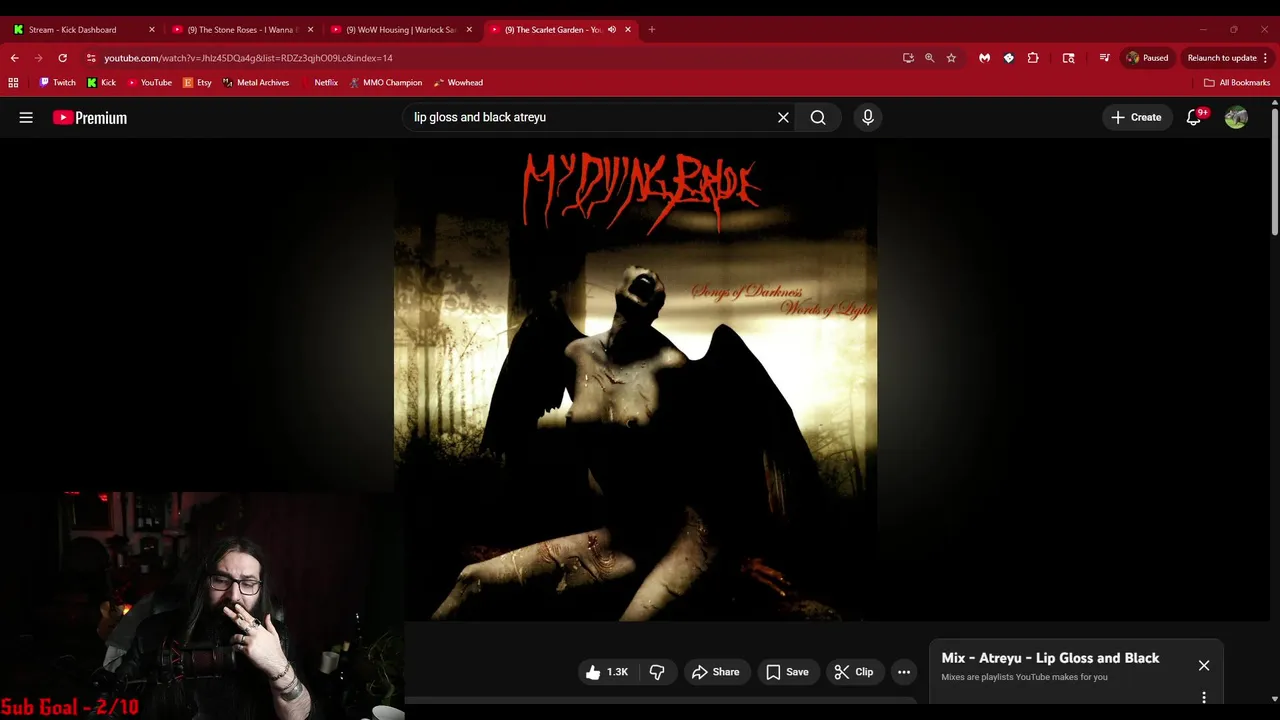Open Metal Archives bookmark

256,83
